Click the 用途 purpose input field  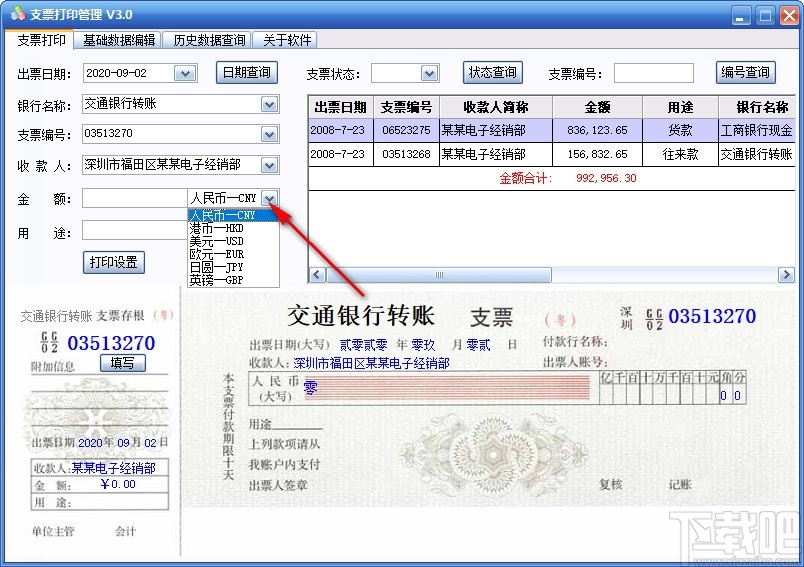point(135,230)
